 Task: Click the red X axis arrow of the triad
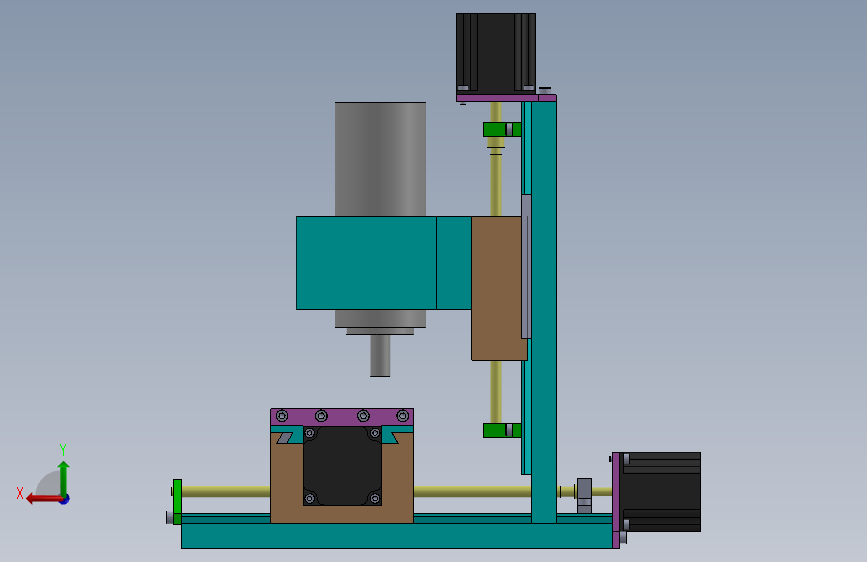43,499
